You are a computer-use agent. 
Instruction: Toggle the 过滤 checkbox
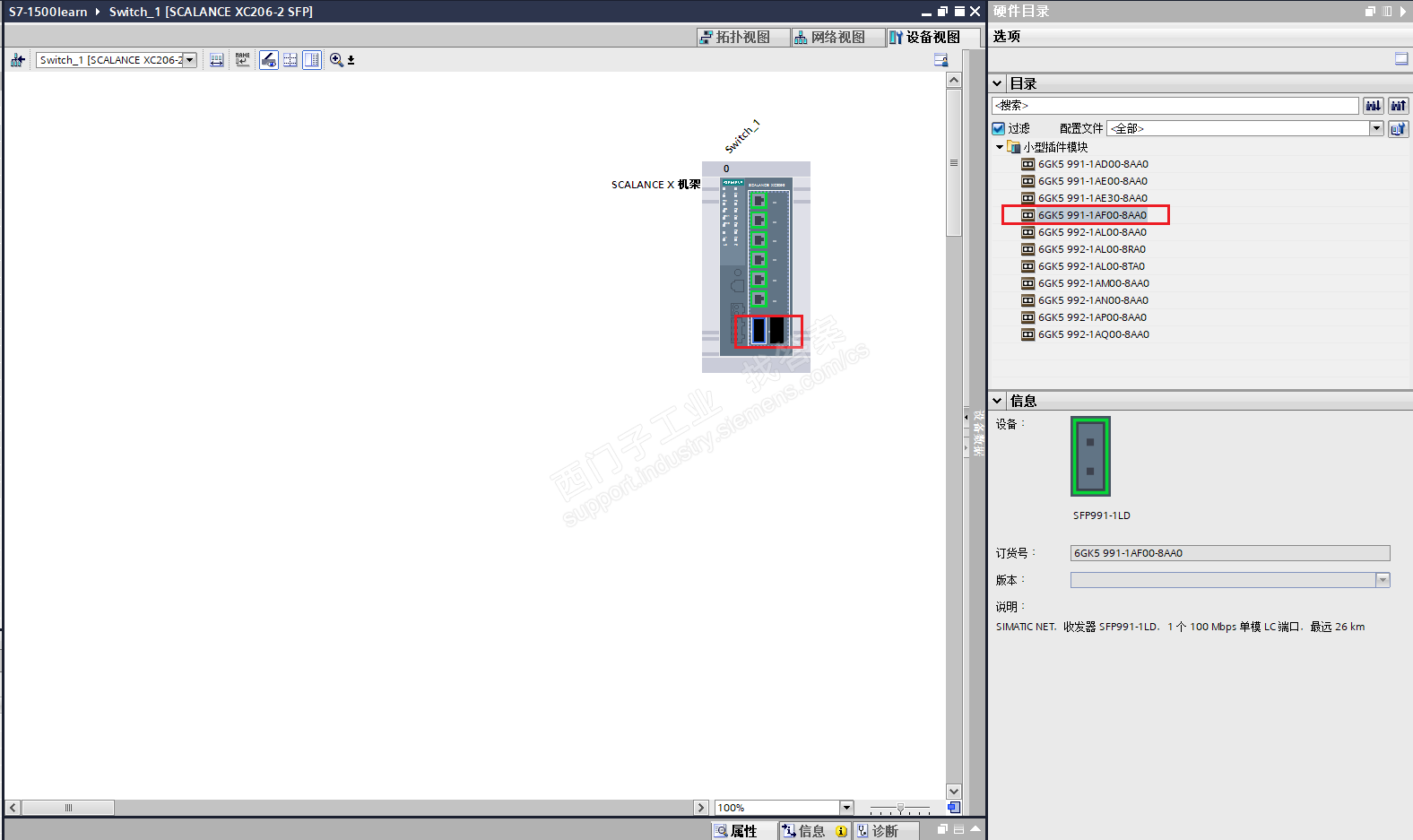998,128
